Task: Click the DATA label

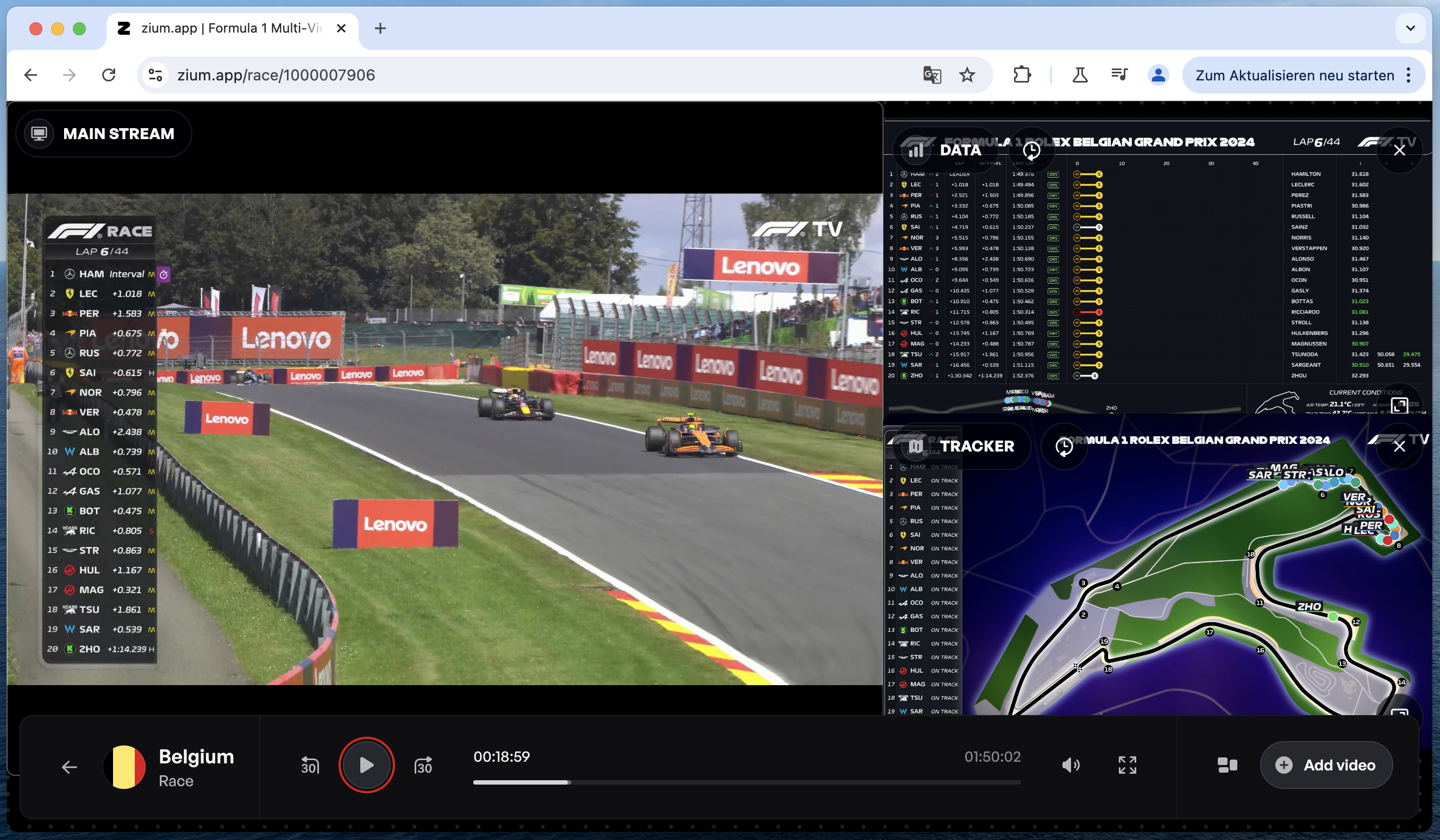Action: point(960,151)
